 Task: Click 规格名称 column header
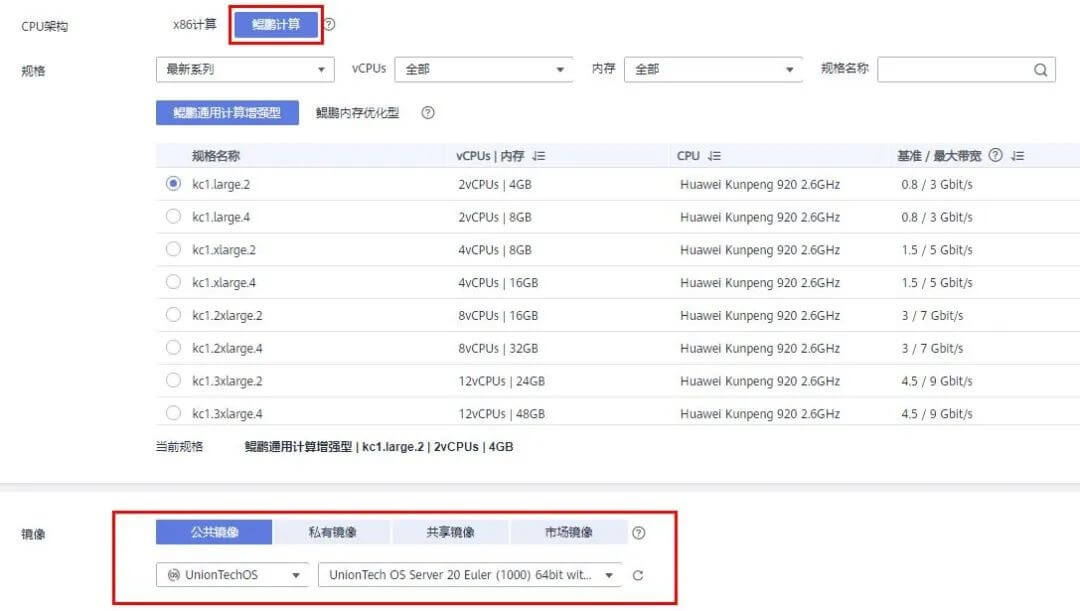coord(216,156)
